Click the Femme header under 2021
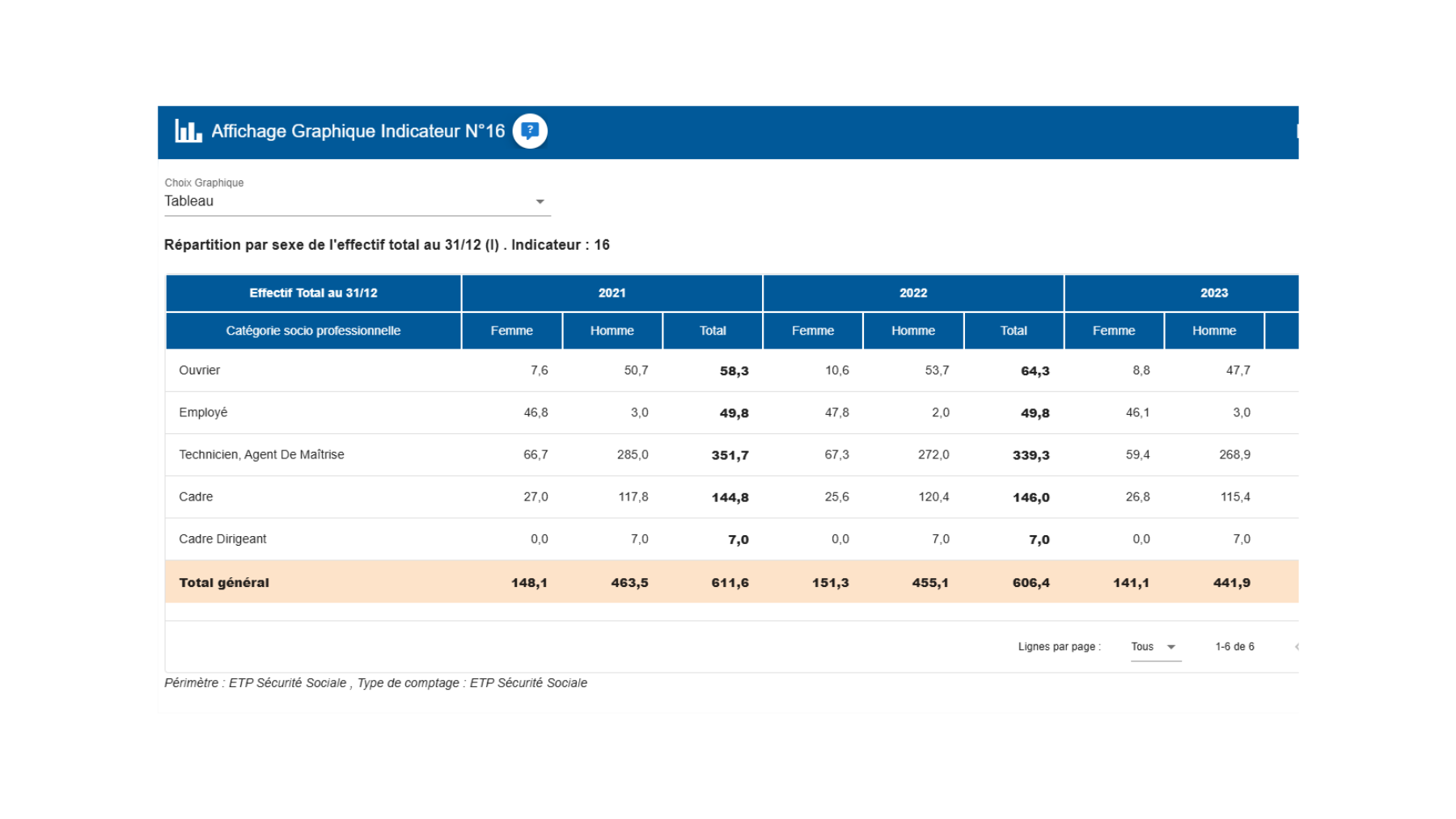 tap(511, 331)
